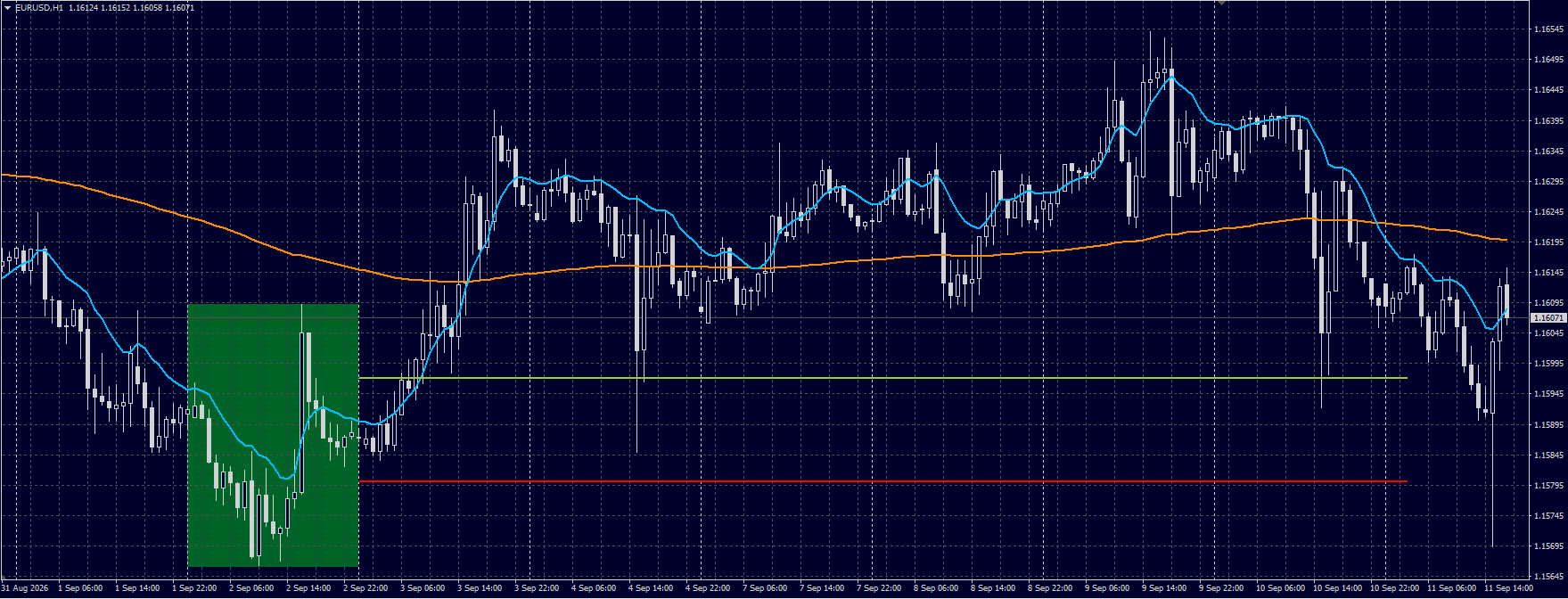Click price axis label 1.16145
This screenshot has height=599, width=1568.
pyautogui.click(x=1548, y=272)
